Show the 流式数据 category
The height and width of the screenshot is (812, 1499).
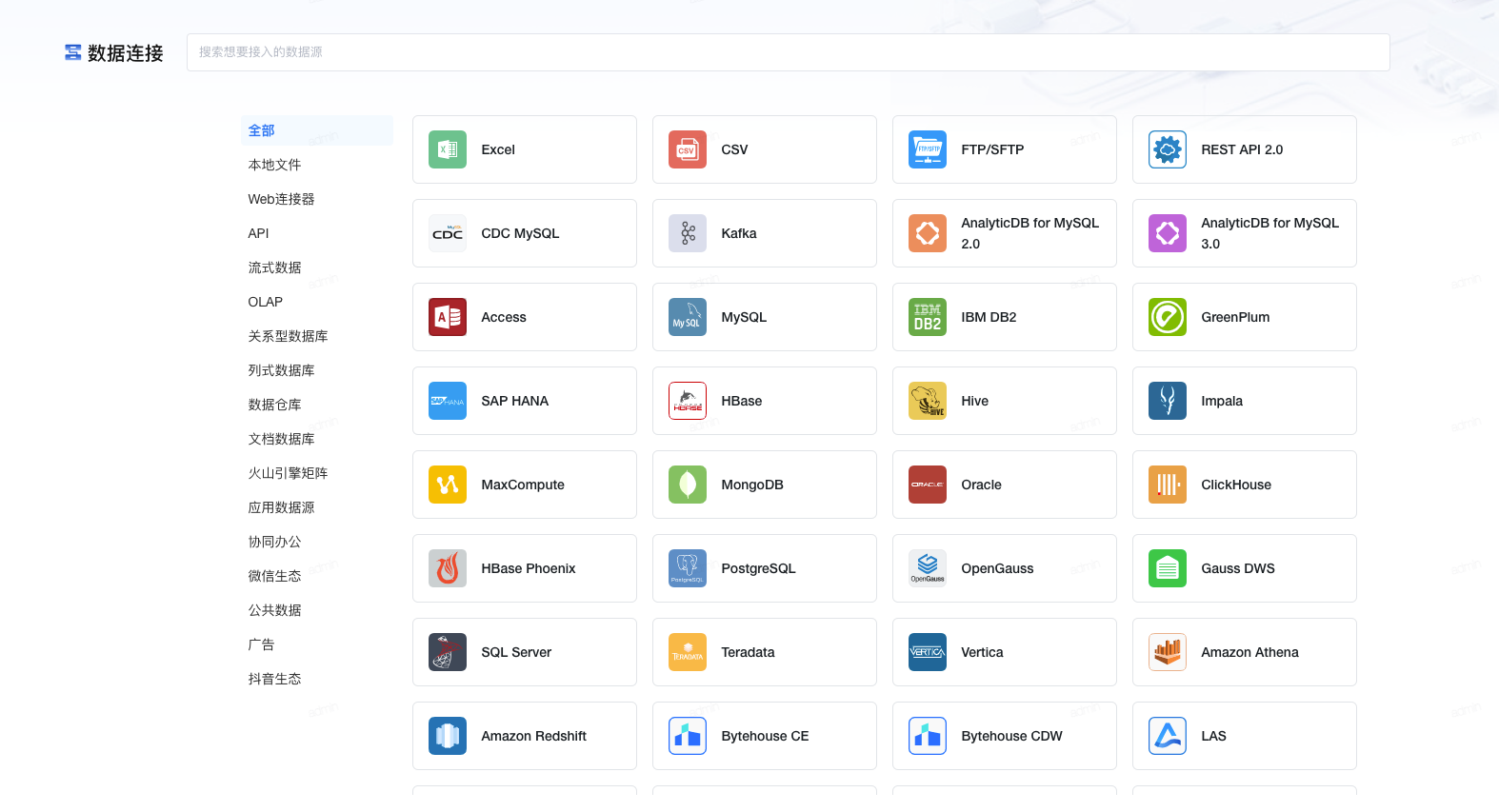click(317, 267)
